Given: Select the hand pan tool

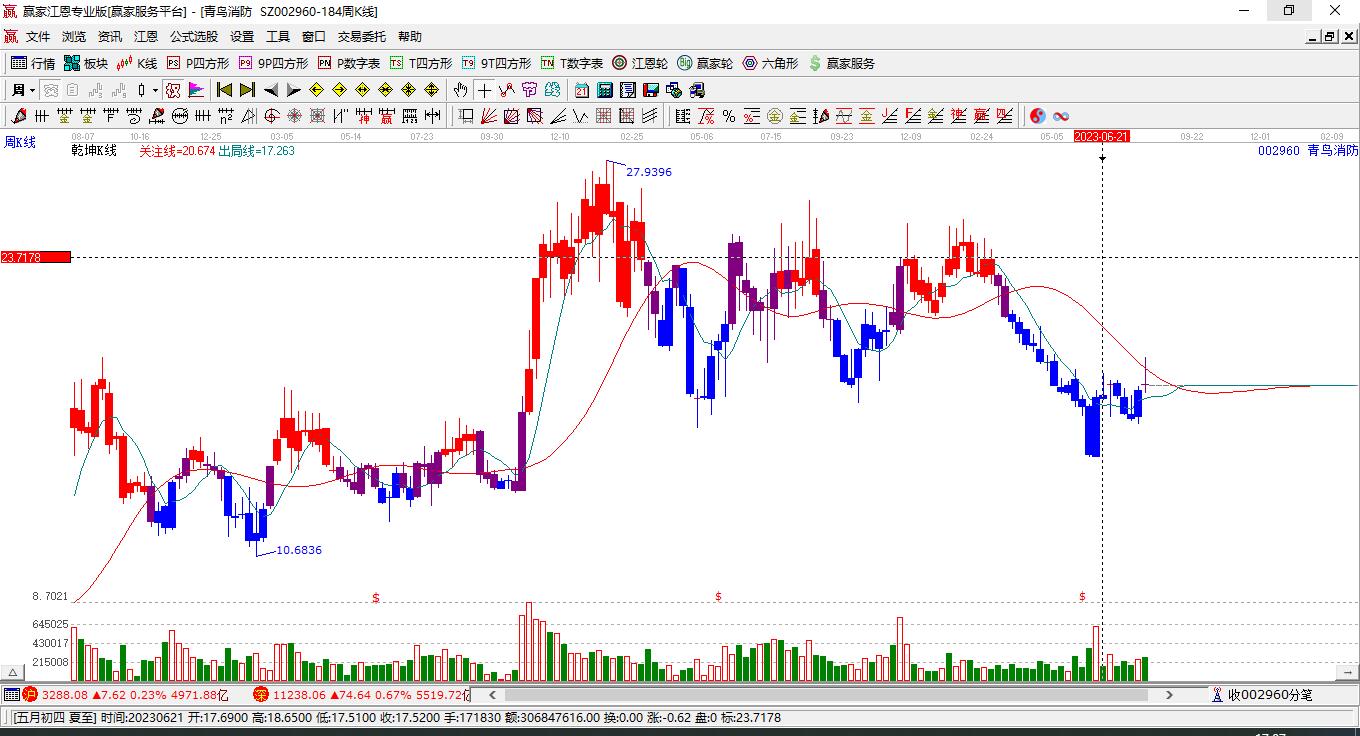Looking at the screenshot, I should (x=460, y=90).
